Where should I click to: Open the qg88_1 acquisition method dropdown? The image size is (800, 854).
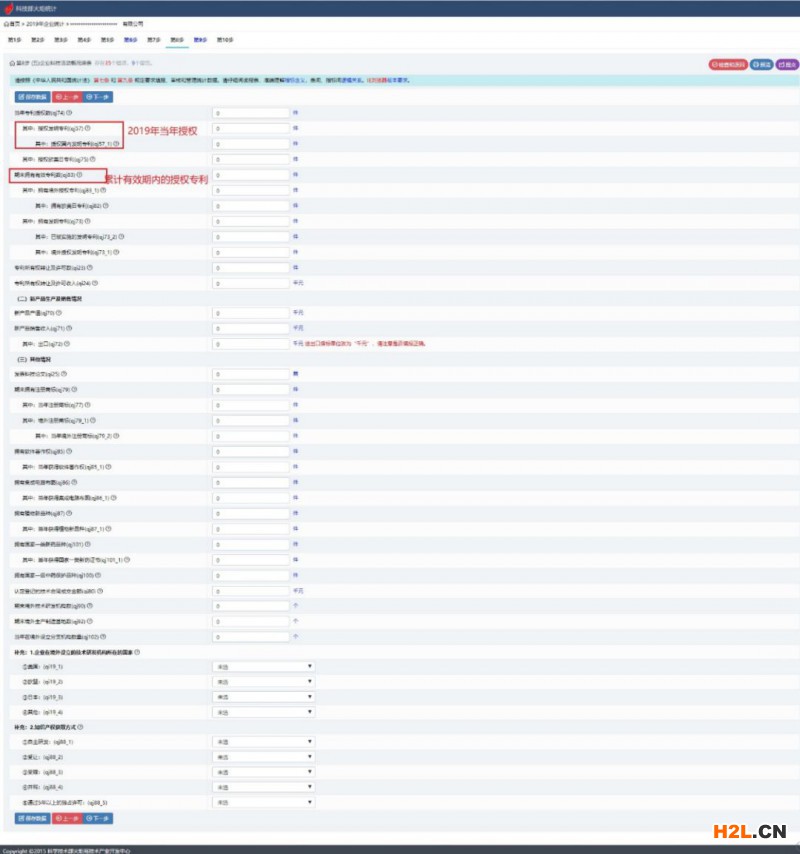[263, 742]
